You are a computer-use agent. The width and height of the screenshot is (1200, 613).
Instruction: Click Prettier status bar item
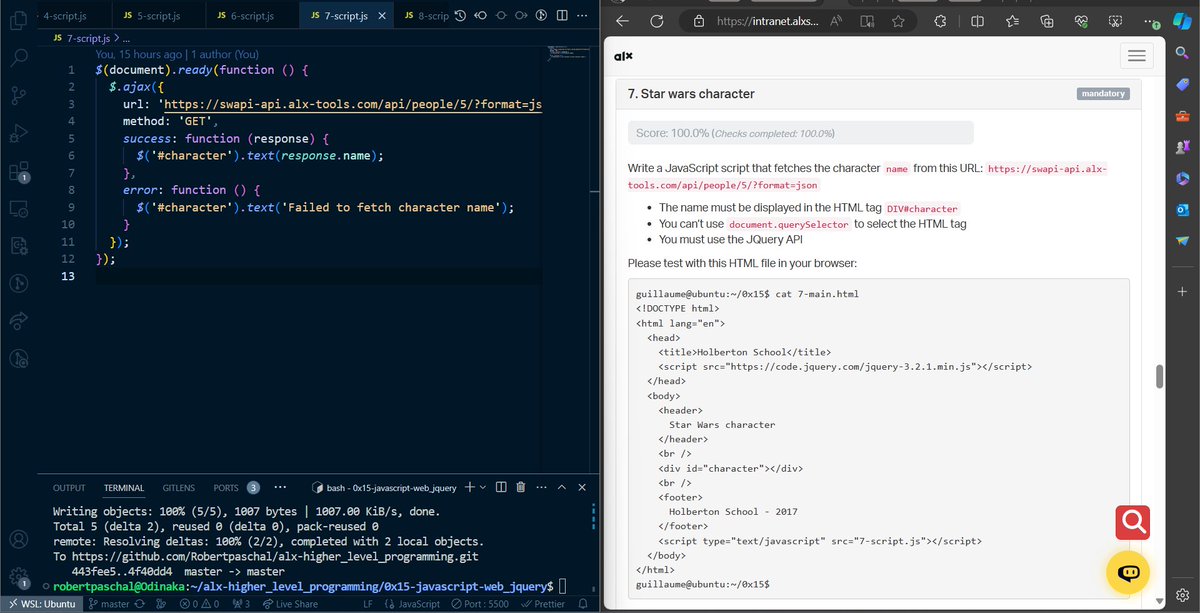543,604
